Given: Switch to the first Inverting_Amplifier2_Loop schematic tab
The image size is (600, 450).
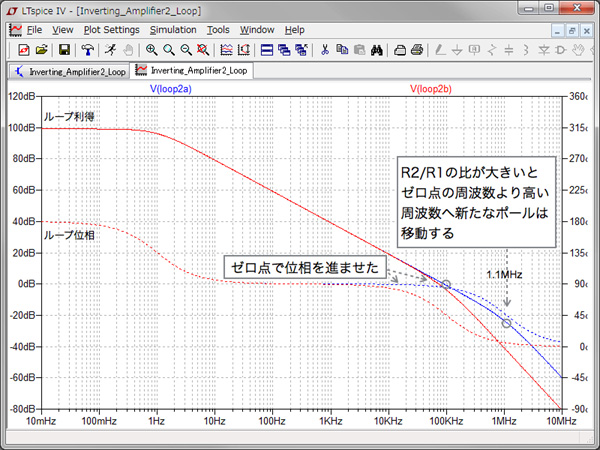Looking at the screenshot, I should coord(68,71).
